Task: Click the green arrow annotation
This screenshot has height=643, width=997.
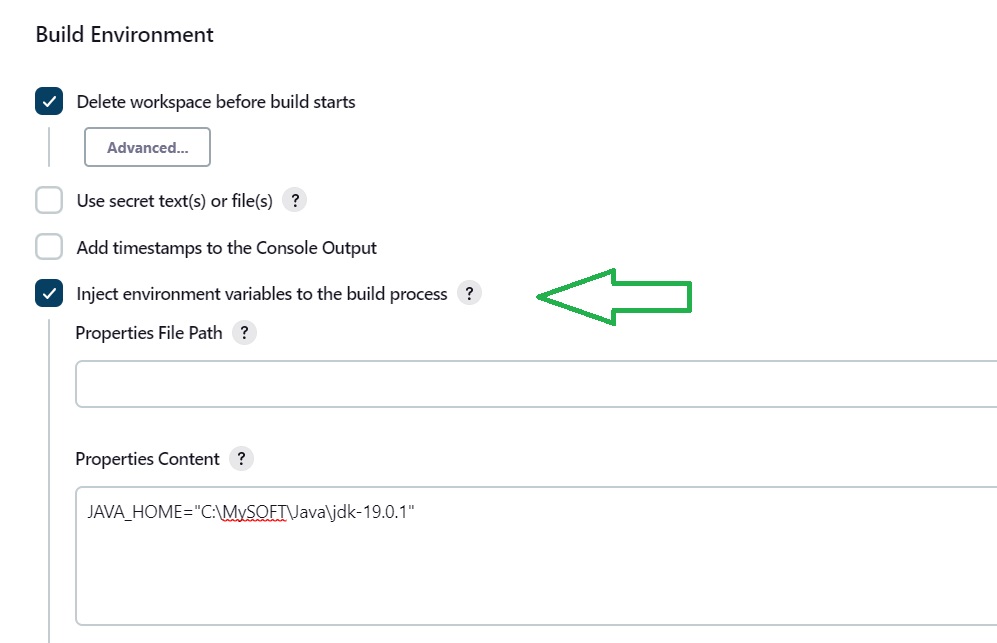Action: [614, 297]
